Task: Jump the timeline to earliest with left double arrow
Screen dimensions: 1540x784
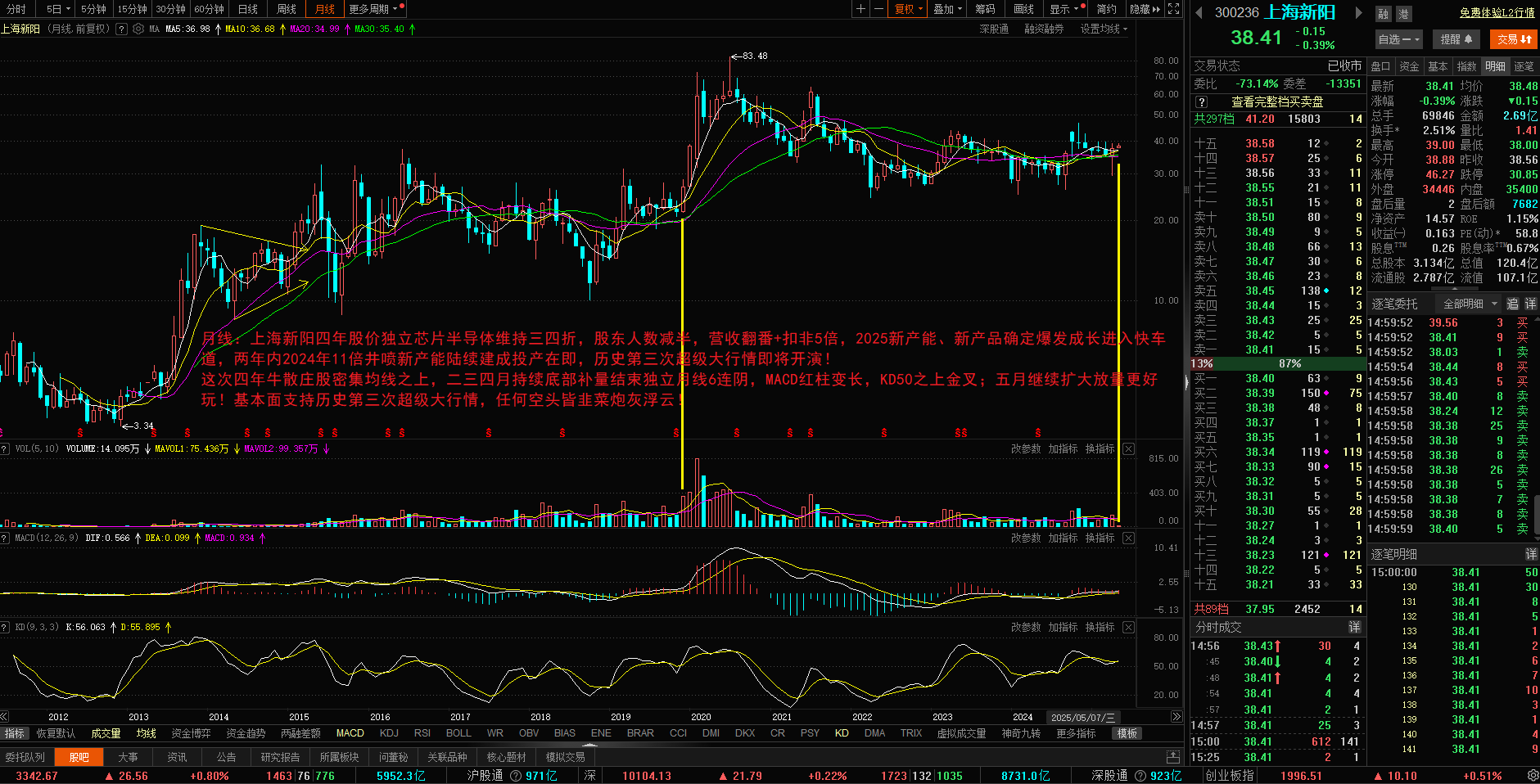Action: 5,716
